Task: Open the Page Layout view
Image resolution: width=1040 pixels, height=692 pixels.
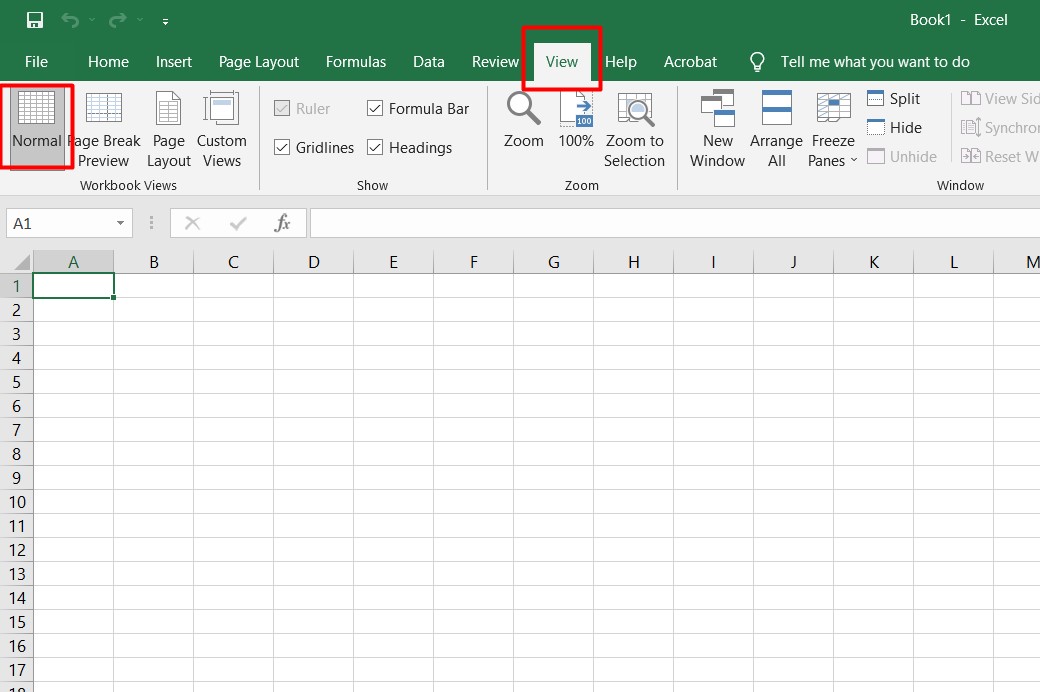Action: [169, 130]
